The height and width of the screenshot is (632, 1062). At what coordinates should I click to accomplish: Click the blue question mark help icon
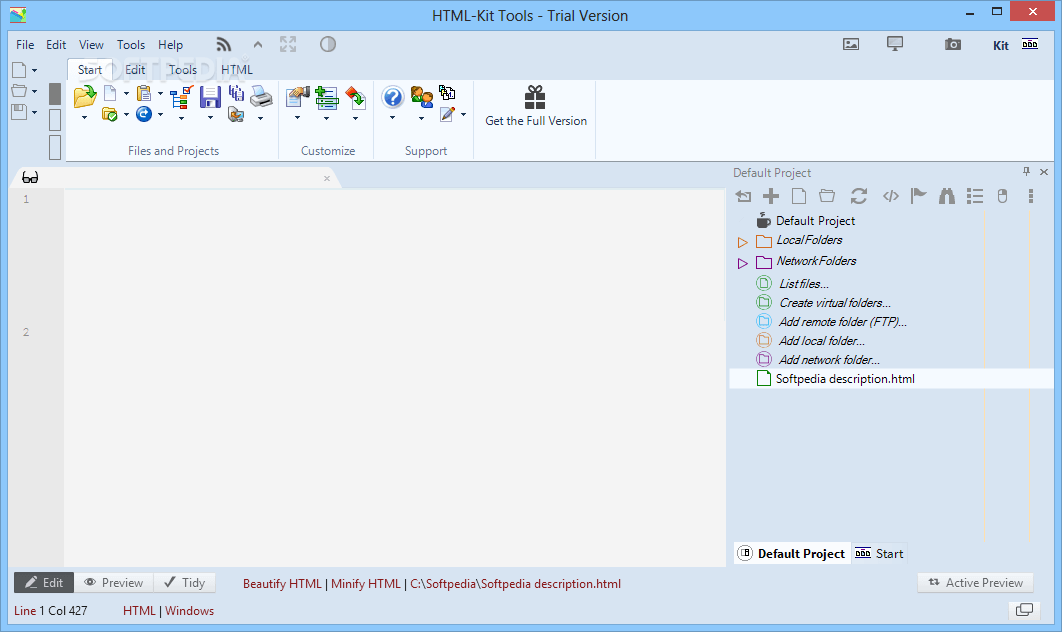click(x=392, y=97)
